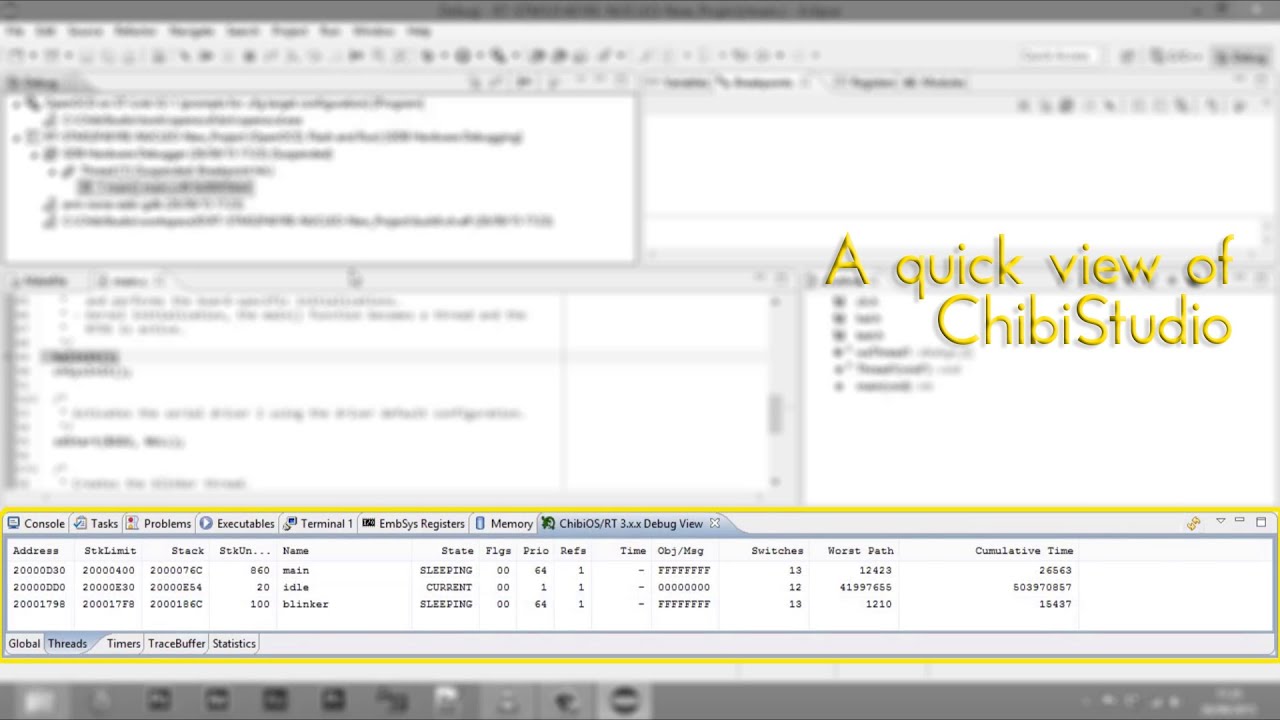This screenshot has width=1280, height=720.
Task: Click the Address column header
Action: point(35,550)
